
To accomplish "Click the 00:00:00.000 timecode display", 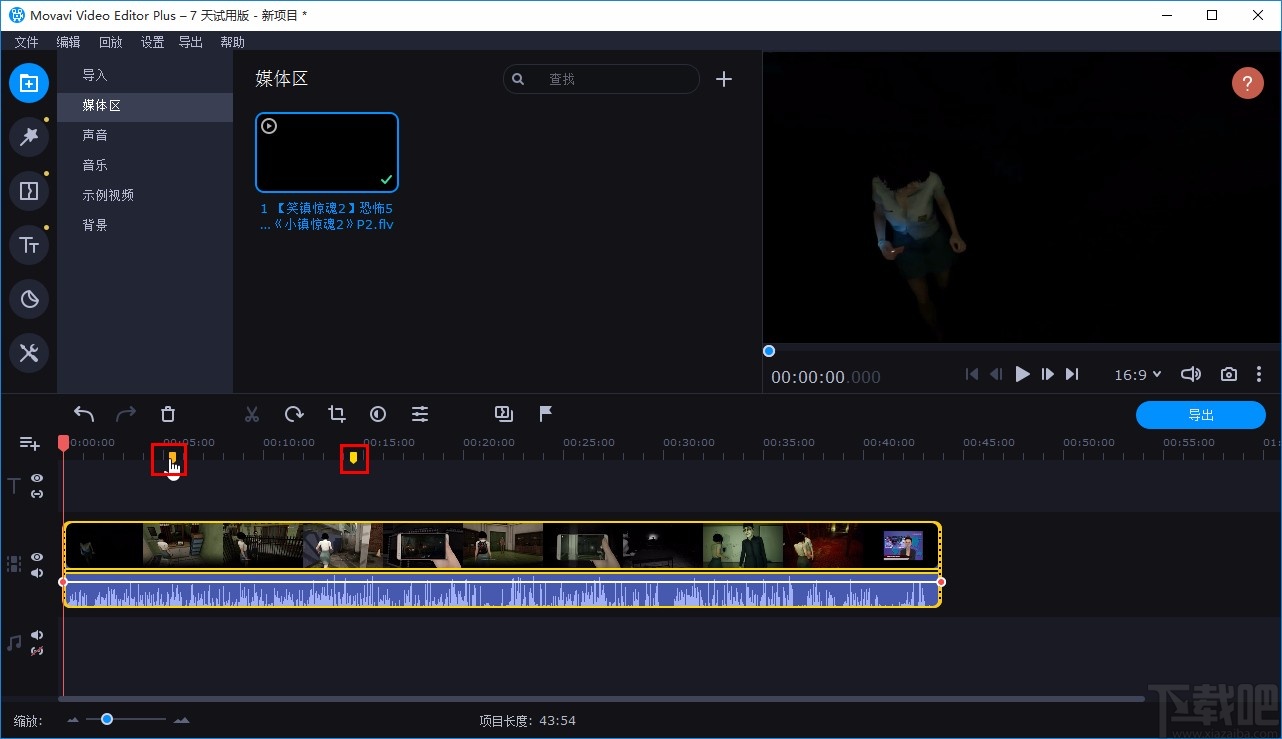I will coord(826,377).
